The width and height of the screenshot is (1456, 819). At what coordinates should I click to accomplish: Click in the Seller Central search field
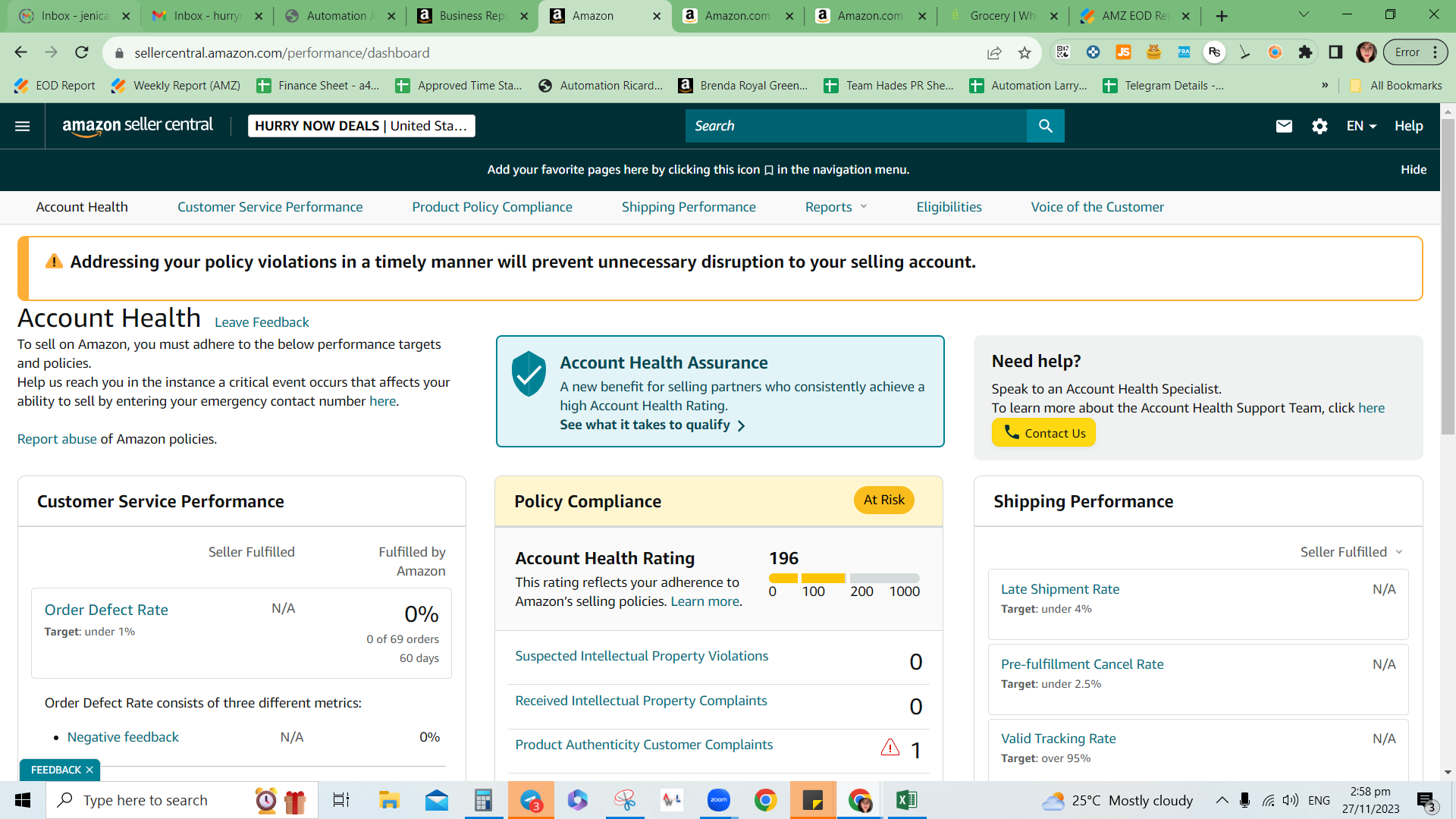coord(856,126)
